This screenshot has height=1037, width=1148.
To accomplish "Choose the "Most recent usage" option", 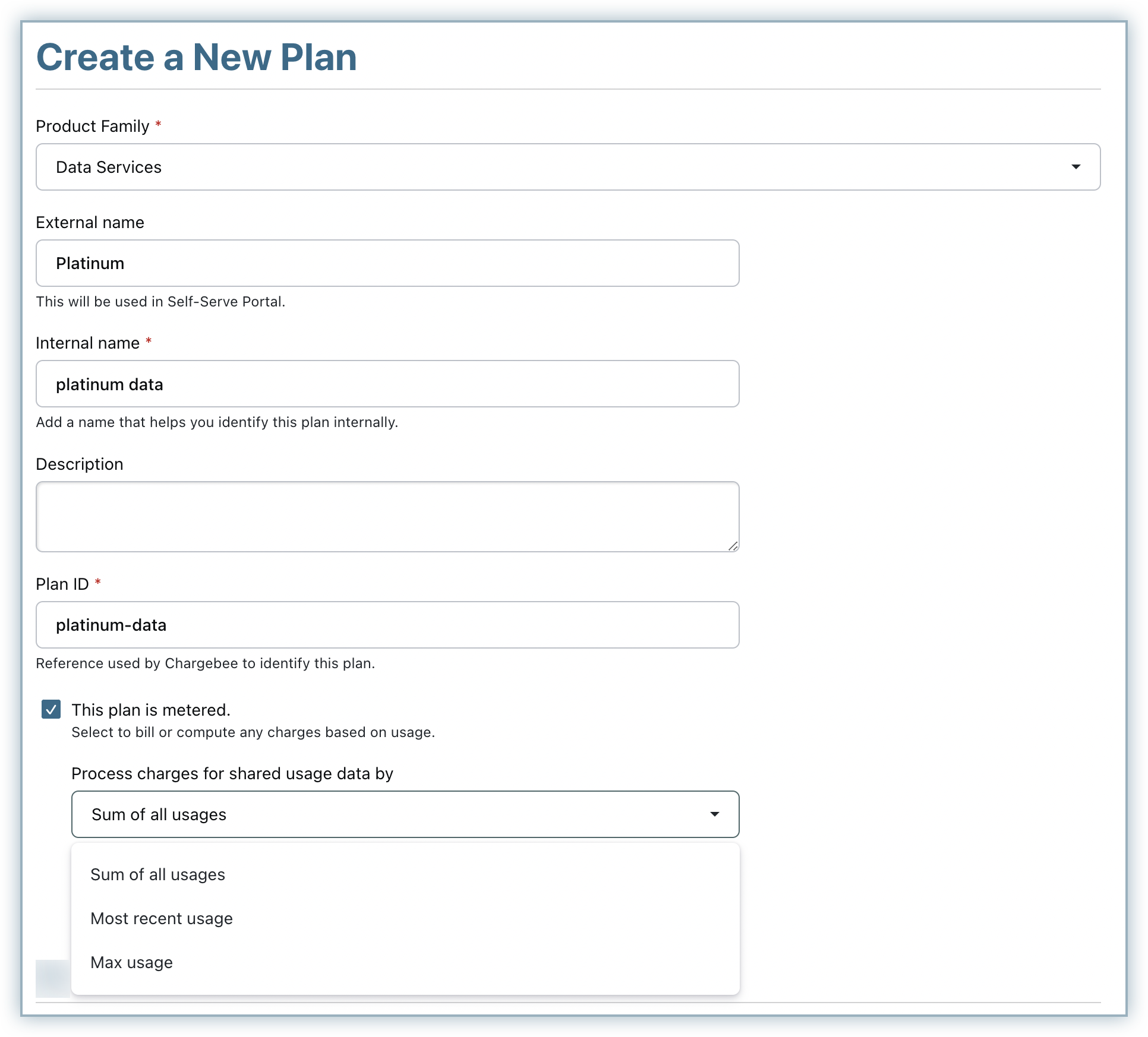I will click(162, 919).
